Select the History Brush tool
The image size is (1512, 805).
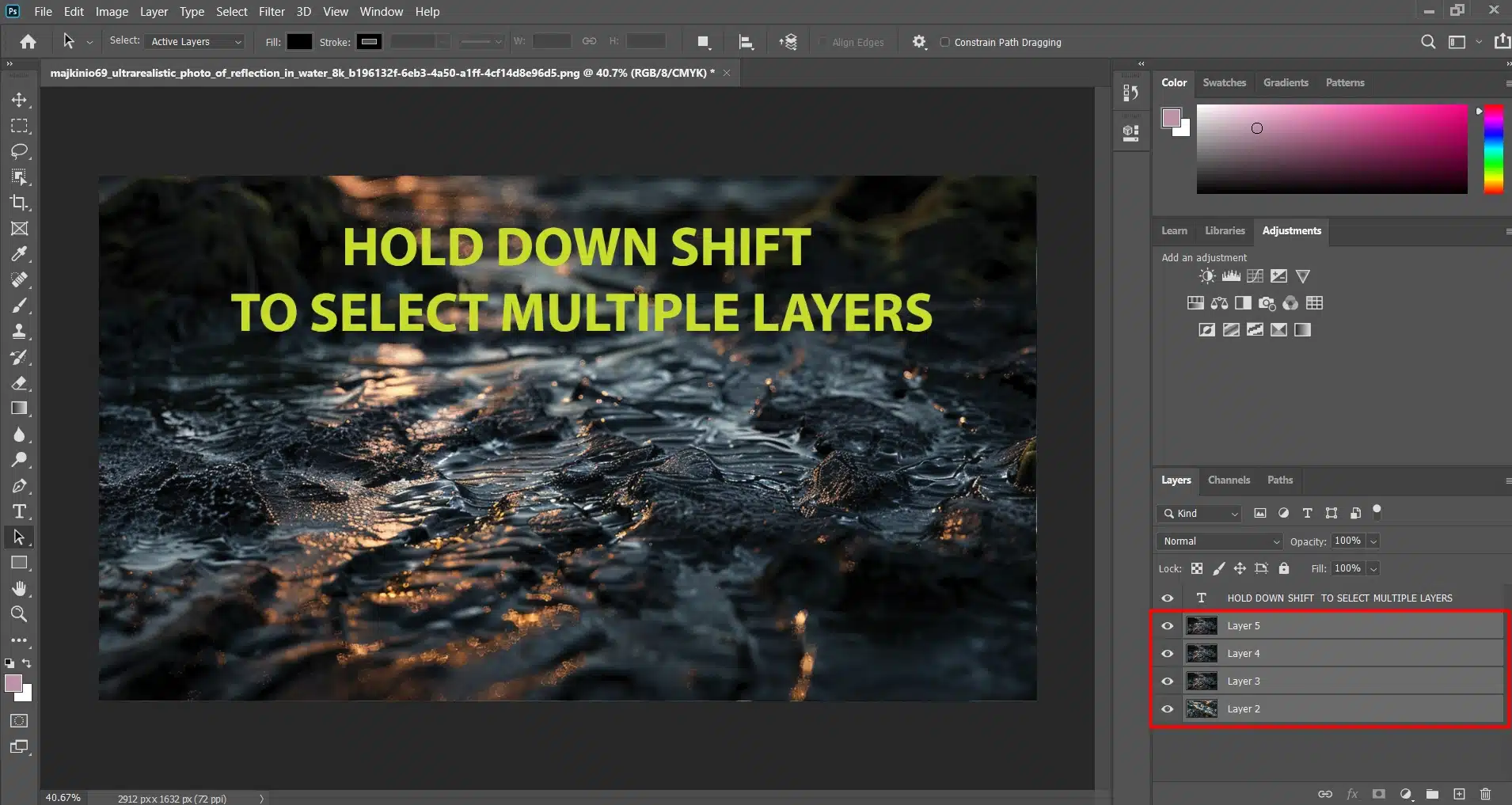point(19,357)
